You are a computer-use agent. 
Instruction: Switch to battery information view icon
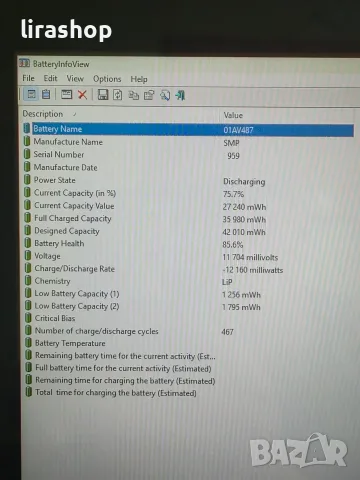tap(32, 94)
